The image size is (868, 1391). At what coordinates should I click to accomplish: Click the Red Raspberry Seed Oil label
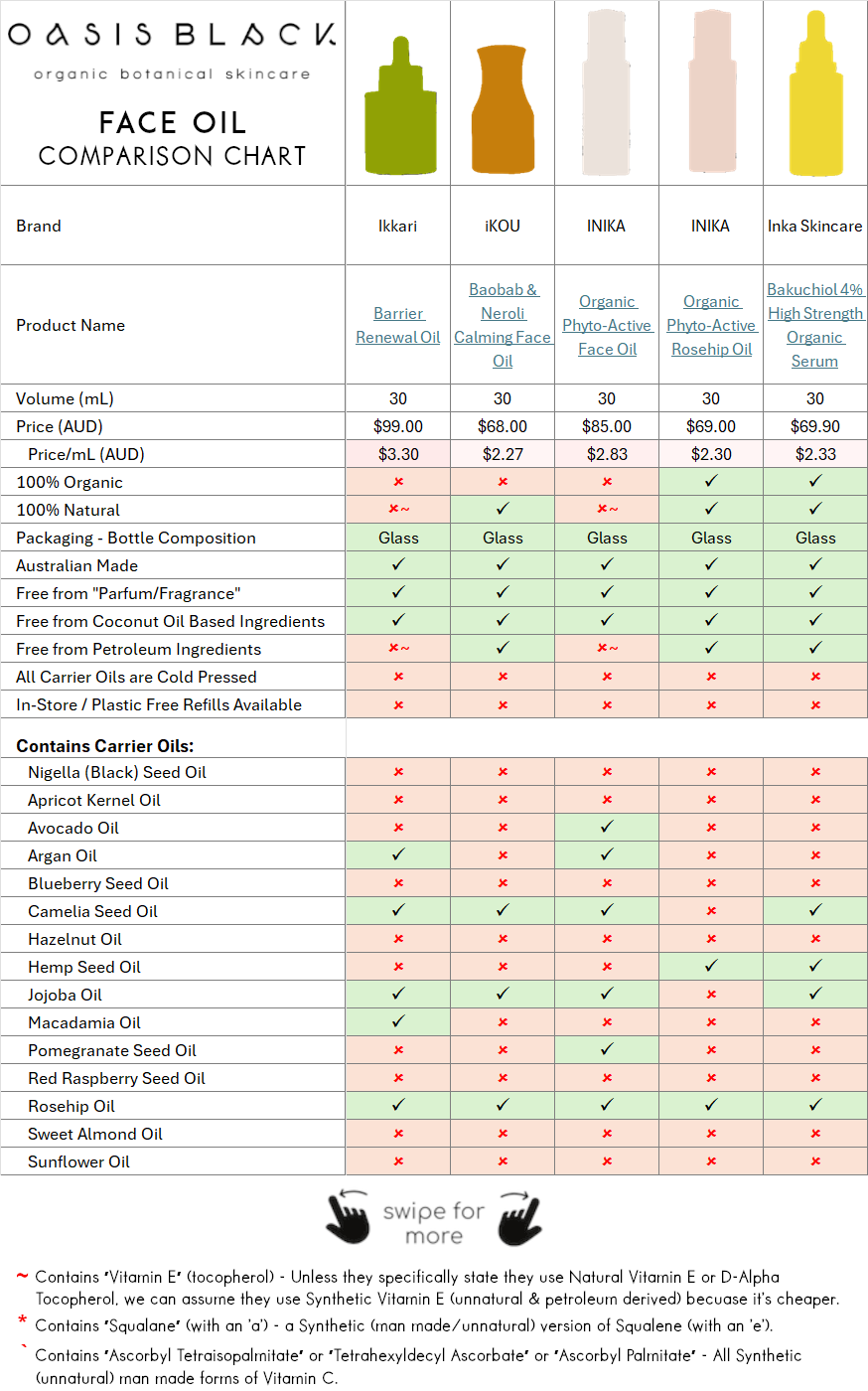[x=116, y=1078]
